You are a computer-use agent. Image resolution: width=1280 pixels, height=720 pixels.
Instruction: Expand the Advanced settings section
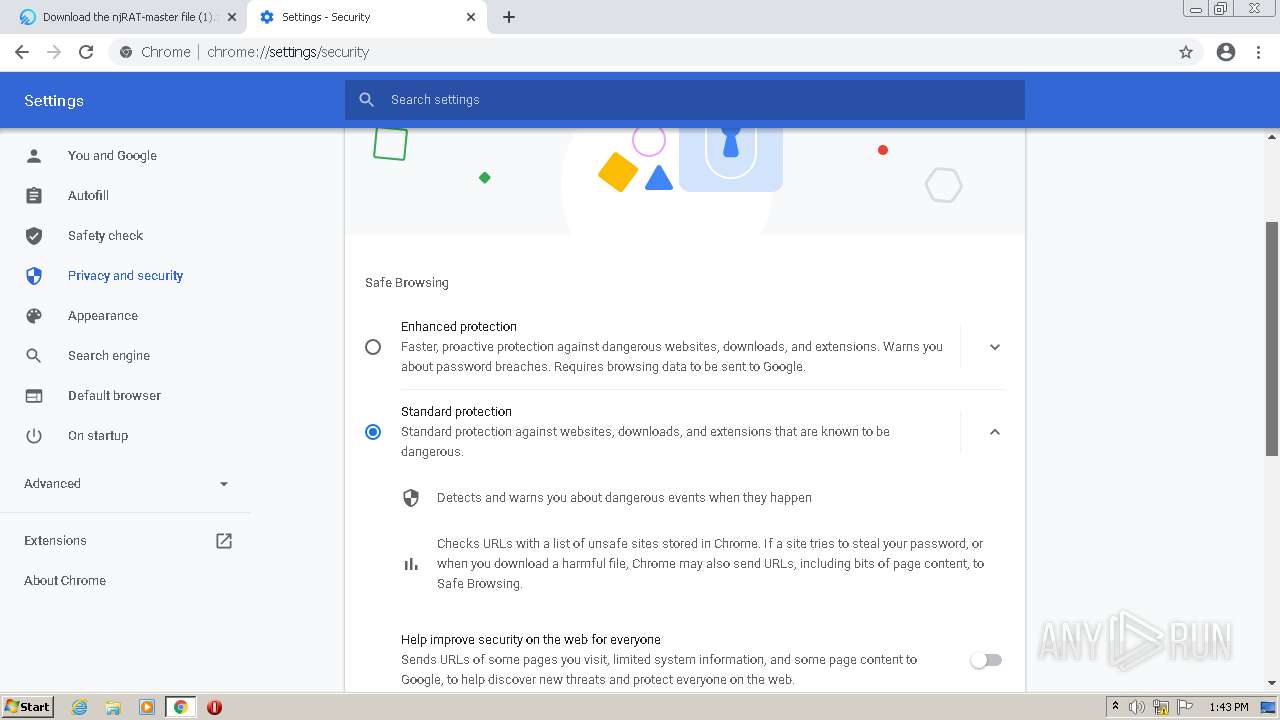coord(125,483)
